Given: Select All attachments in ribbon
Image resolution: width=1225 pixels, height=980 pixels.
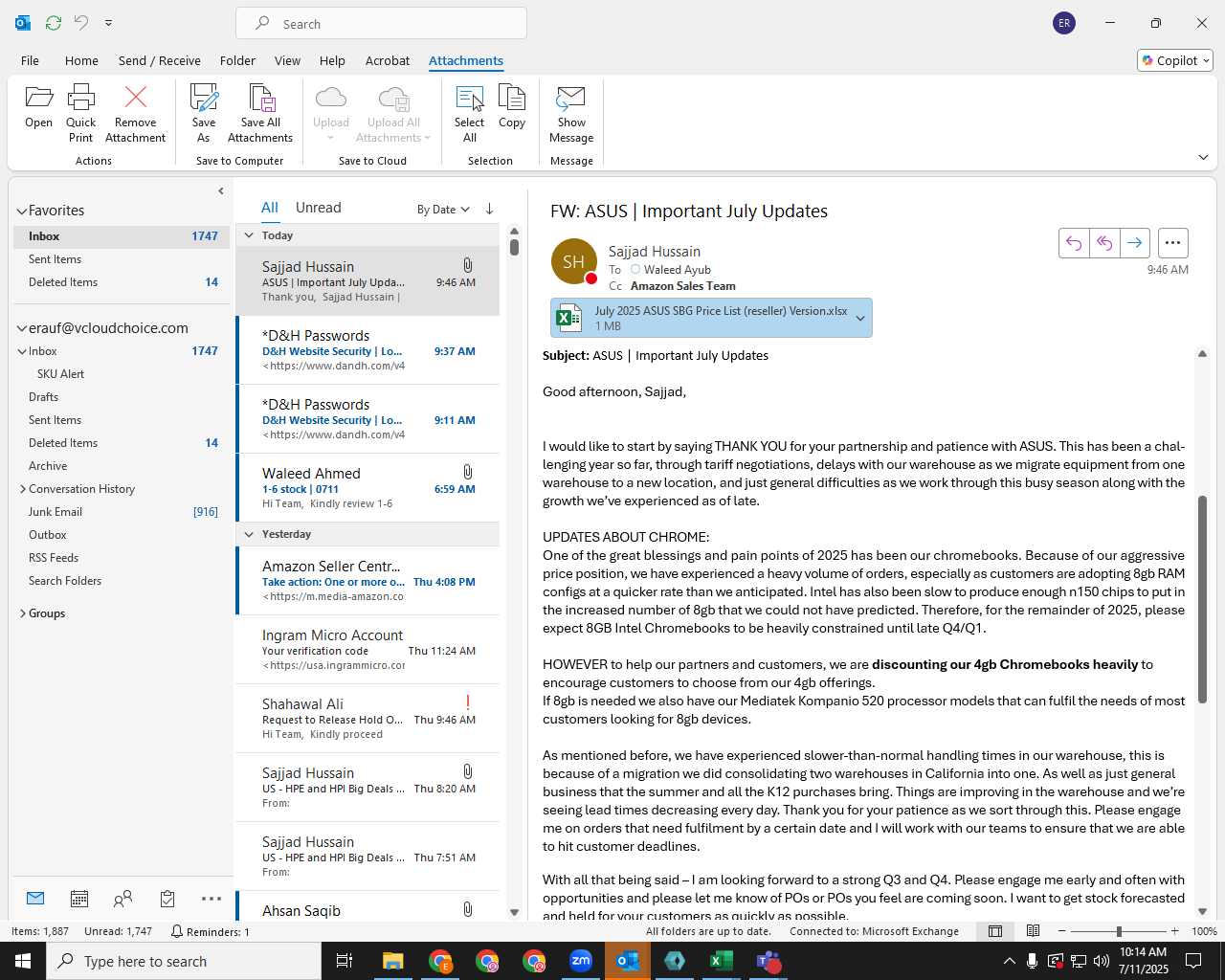Looking at the screenshot, I should [470, 114].
